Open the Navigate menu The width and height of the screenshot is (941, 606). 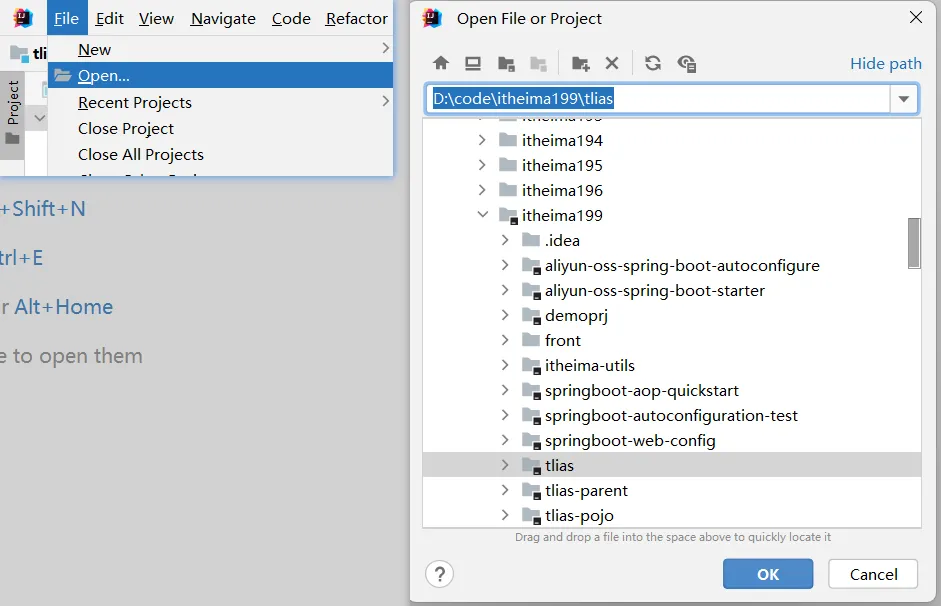click(223, 18)
